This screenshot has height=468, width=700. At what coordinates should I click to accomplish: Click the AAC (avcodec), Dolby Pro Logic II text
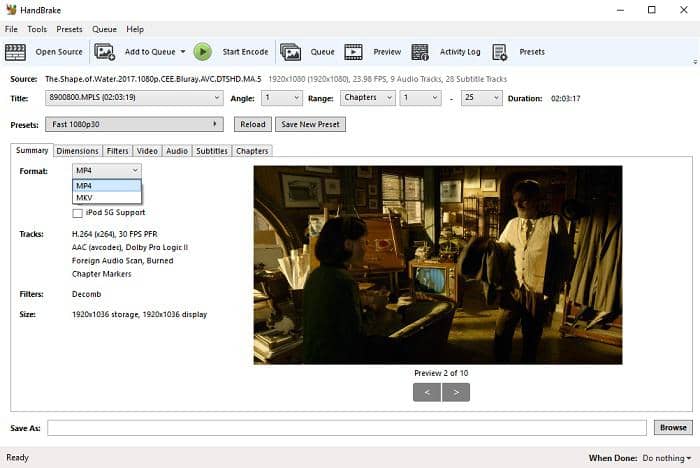[130, 247]
